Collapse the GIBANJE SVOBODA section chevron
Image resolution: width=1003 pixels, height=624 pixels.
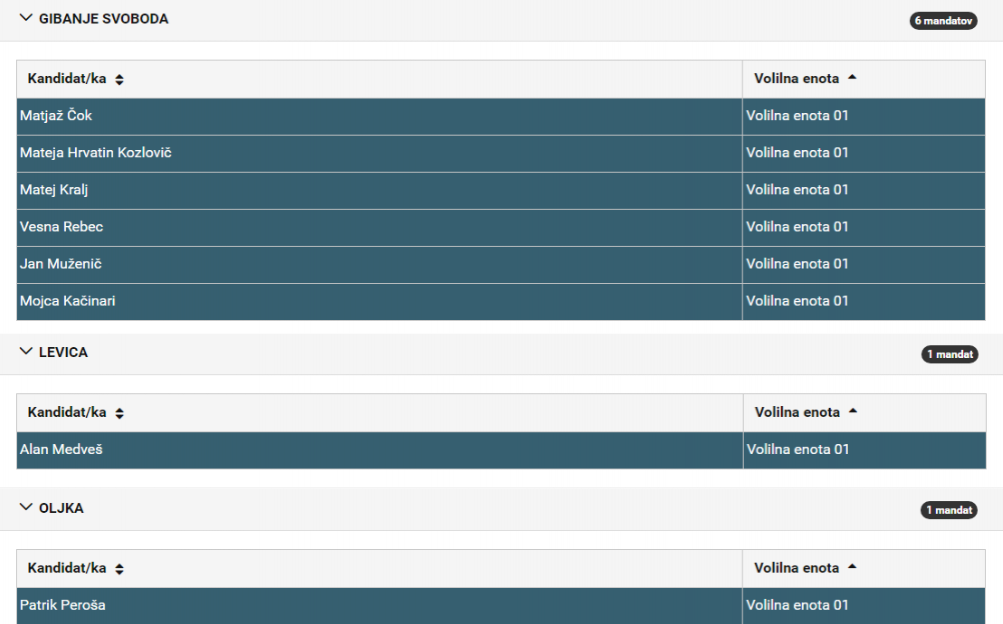[x=26, y=18]
